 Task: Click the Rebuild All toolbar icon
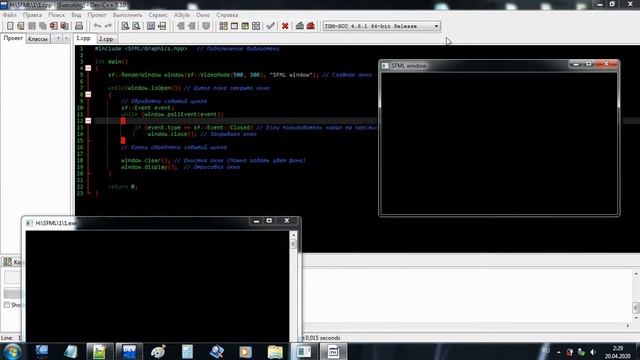point(256,26)
